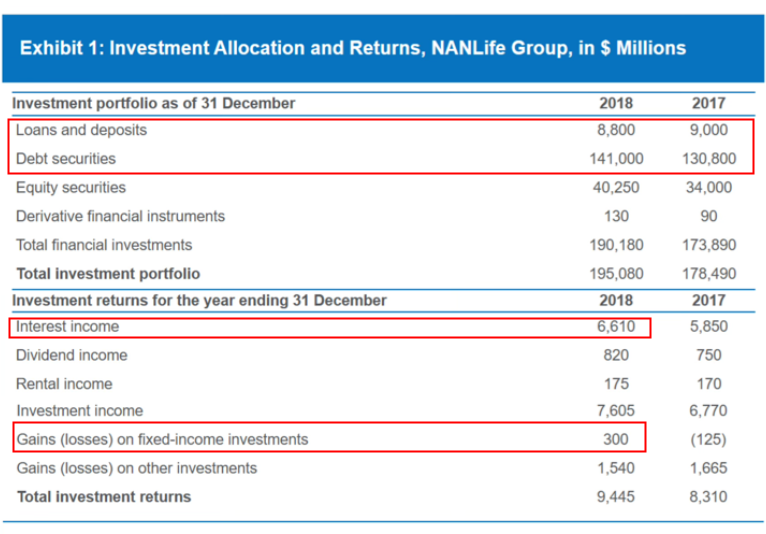The image size is (766, 534).
Task: Click the 195,080 total portfolio value
Action: click(615, 273)
